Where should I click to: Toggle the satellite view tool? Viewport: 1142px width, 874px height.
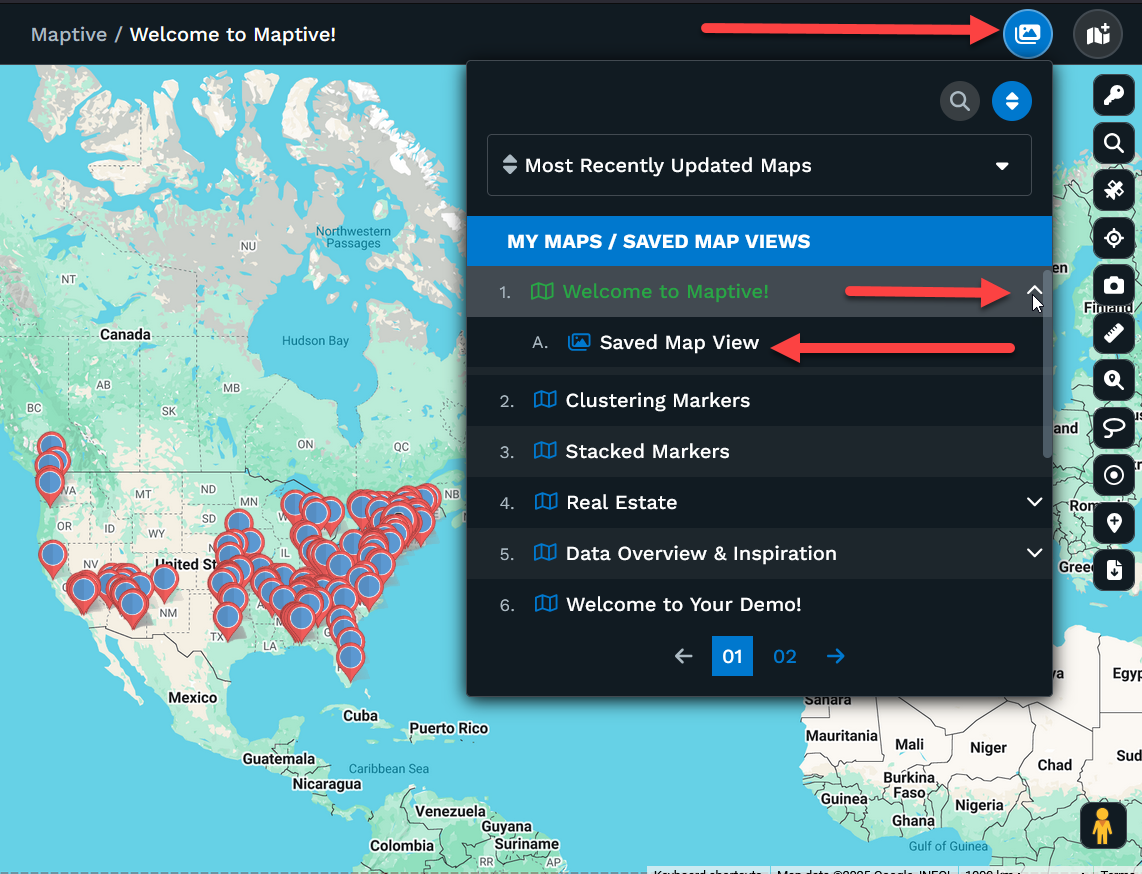[x=1113, y=190]
